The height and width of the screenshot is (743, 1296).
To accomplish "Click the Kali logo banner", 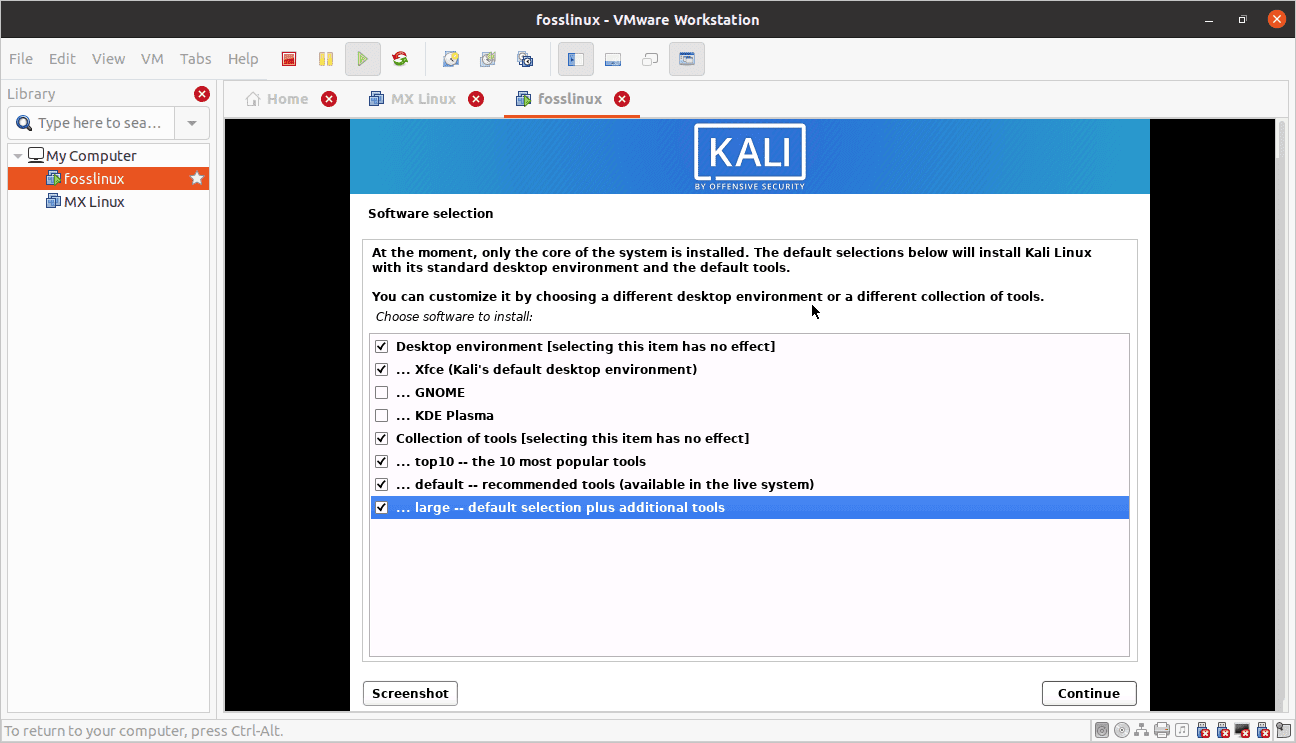I will (x=750, y=157).
